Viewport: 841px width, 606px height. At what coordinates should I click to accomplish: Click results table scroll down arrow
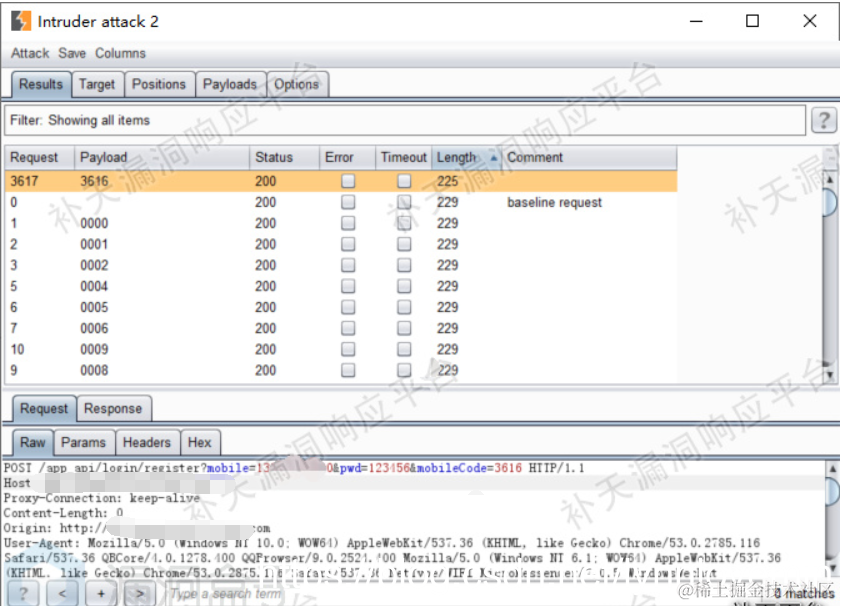coord(830,375)
